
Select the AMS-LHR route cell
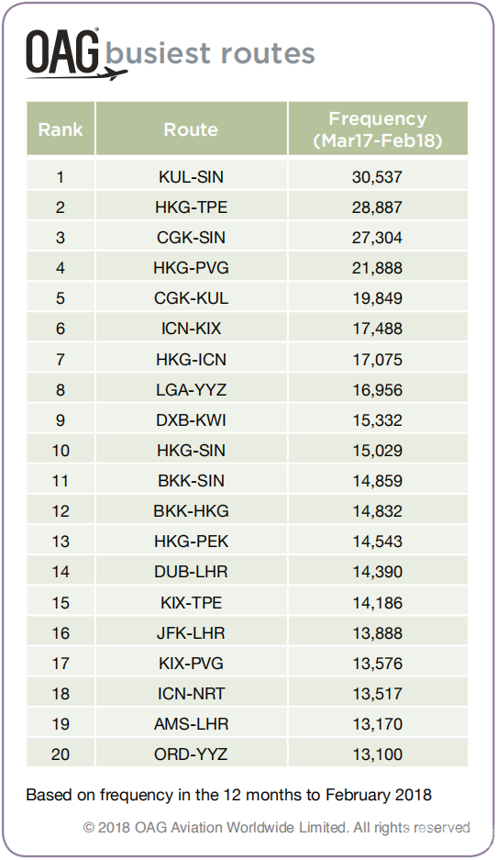pyautogui.click(x=191, y=724)
